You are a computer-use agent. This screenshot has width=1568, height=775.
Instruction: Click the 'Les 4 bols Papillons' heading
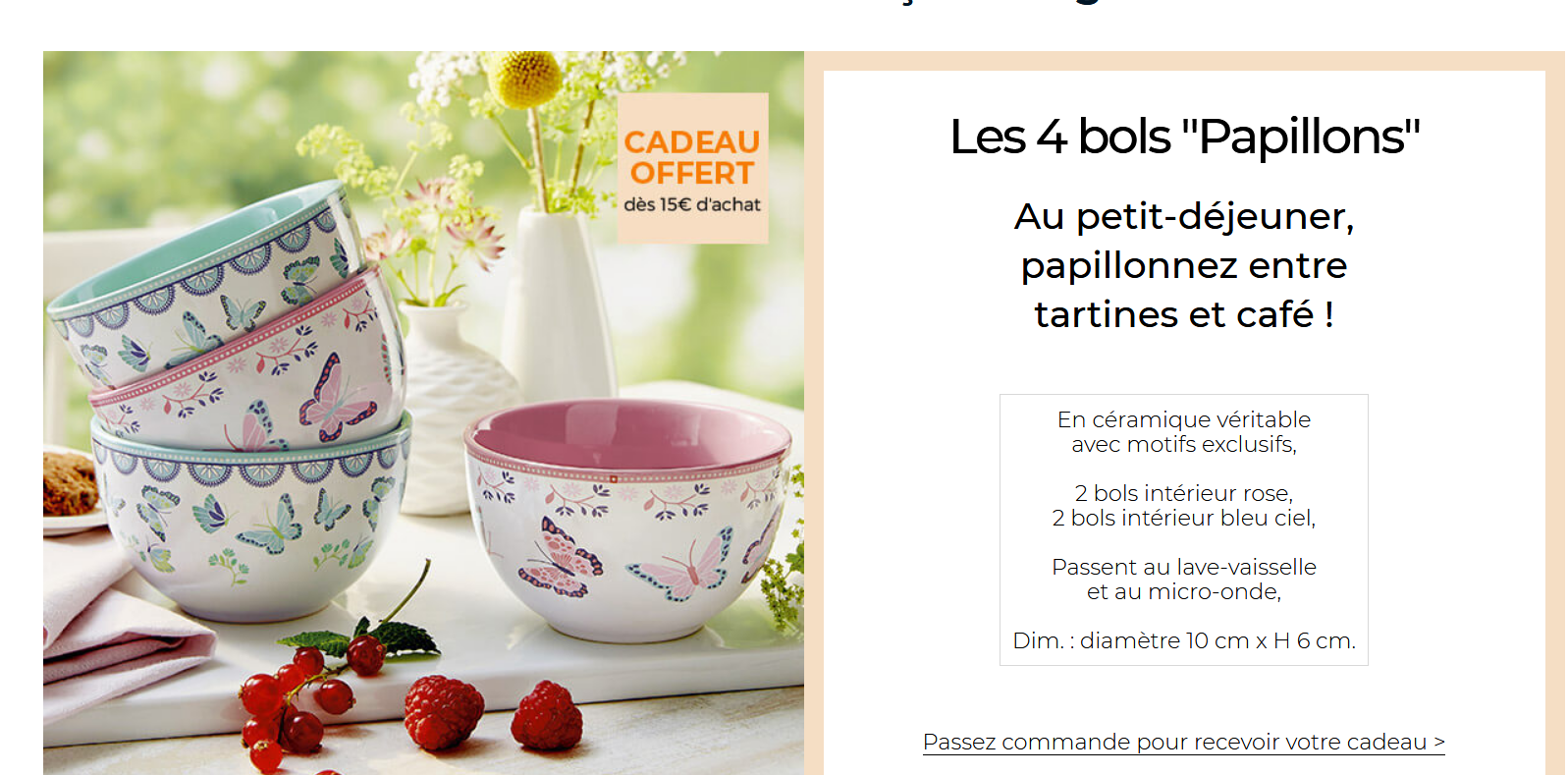pos(1184,137)
